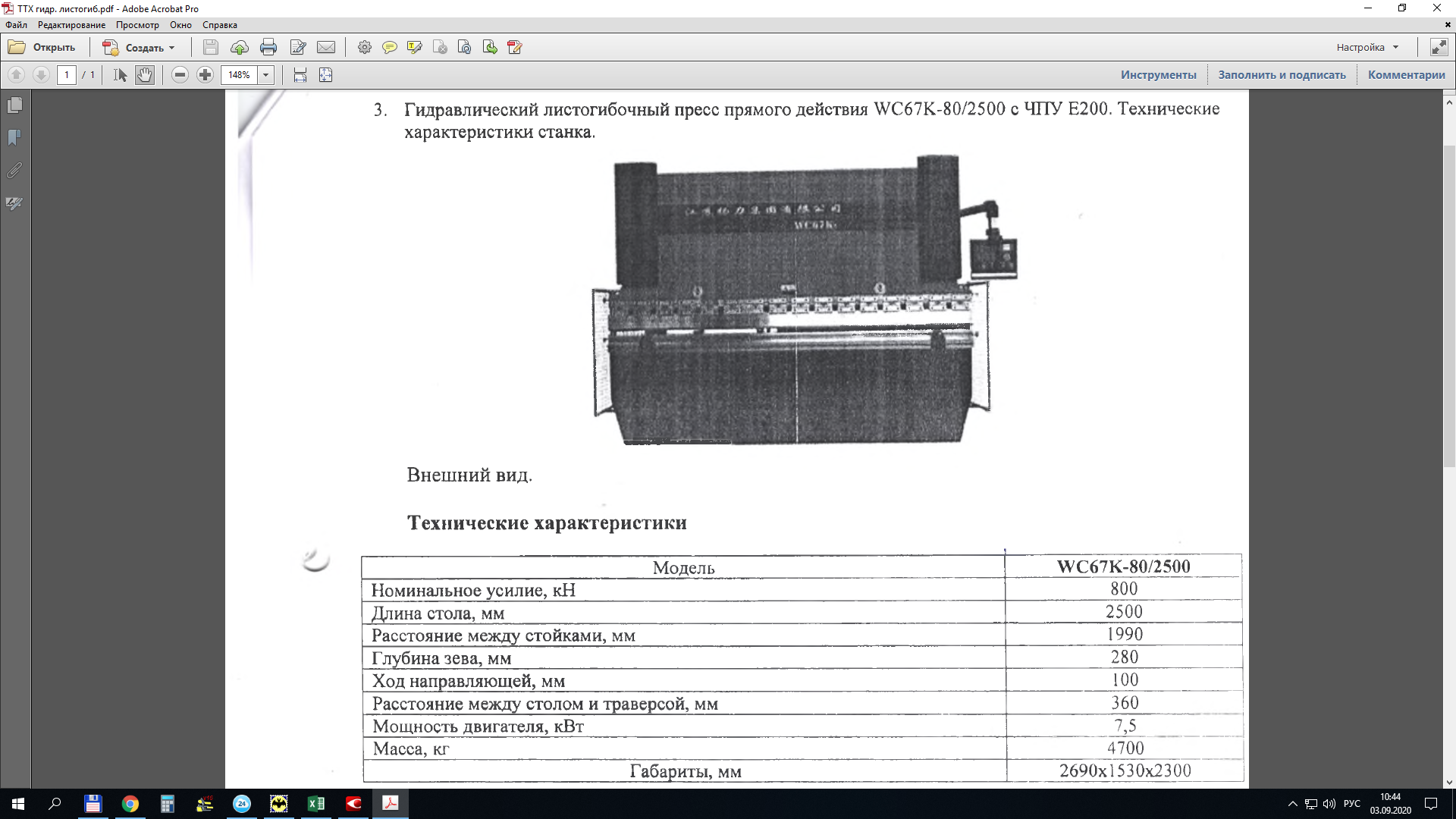Open the Комментарии pane

coord(1406,75)
